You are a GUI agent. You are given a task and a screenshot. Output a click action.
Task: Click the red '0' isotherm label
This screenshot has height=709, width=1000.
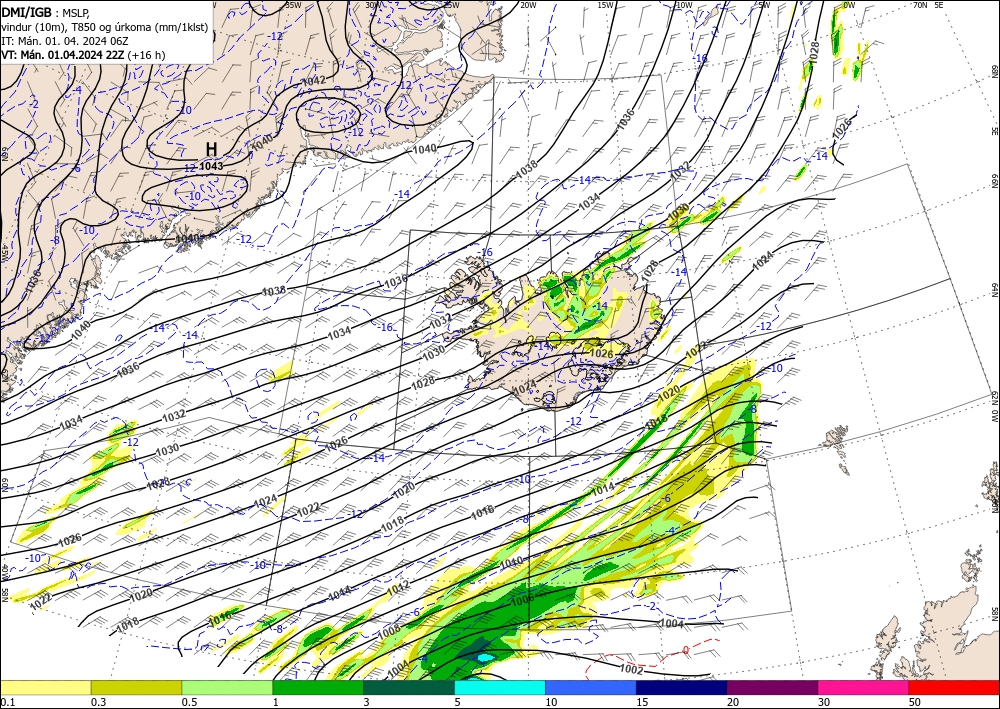[x=686, y=650]
